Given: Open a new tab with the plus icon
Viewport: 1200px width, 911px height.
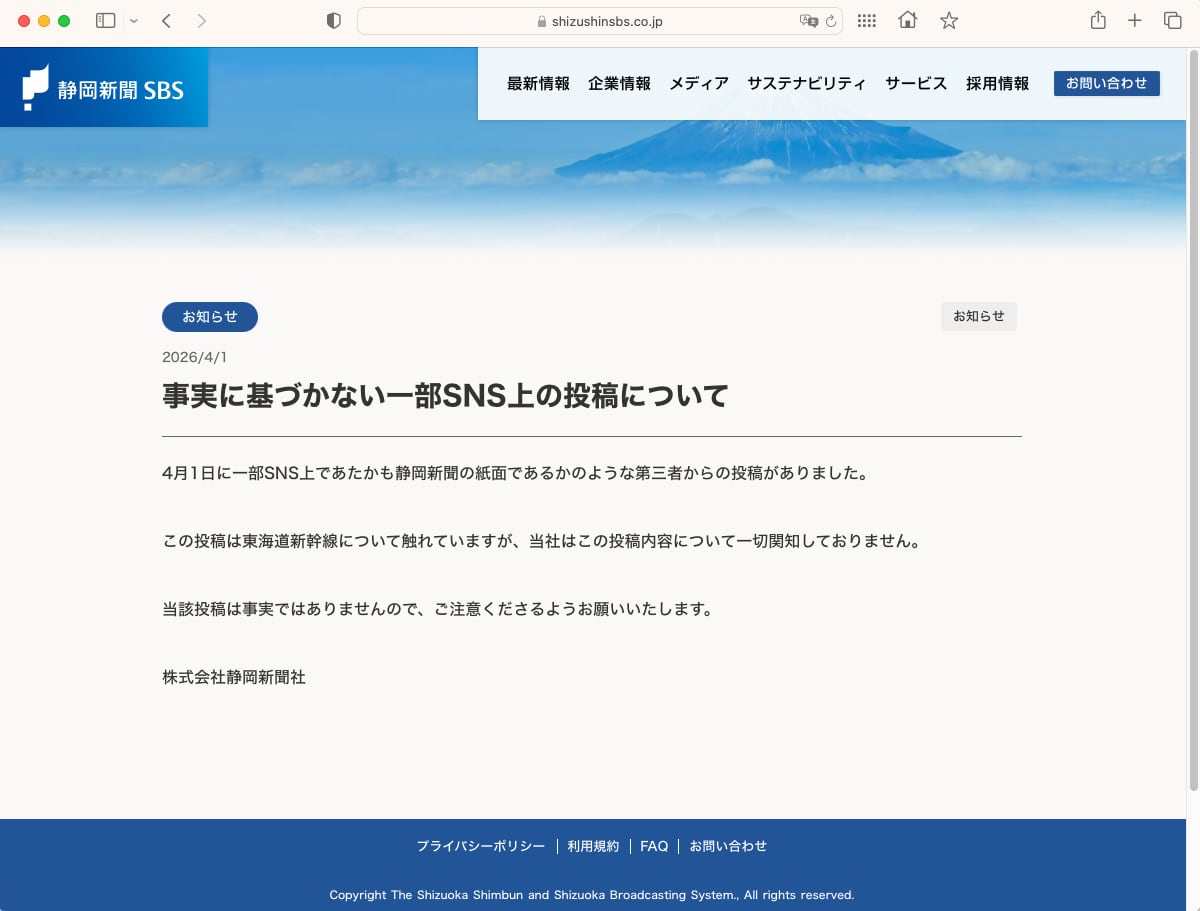Looking at the screenshot, I should coord(1135,19).
